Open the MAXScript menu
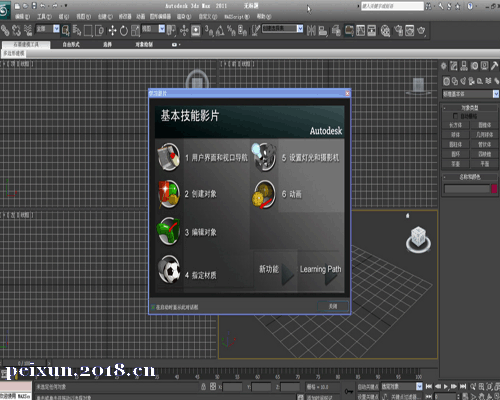Screen dimensions: 500x400 237,16
